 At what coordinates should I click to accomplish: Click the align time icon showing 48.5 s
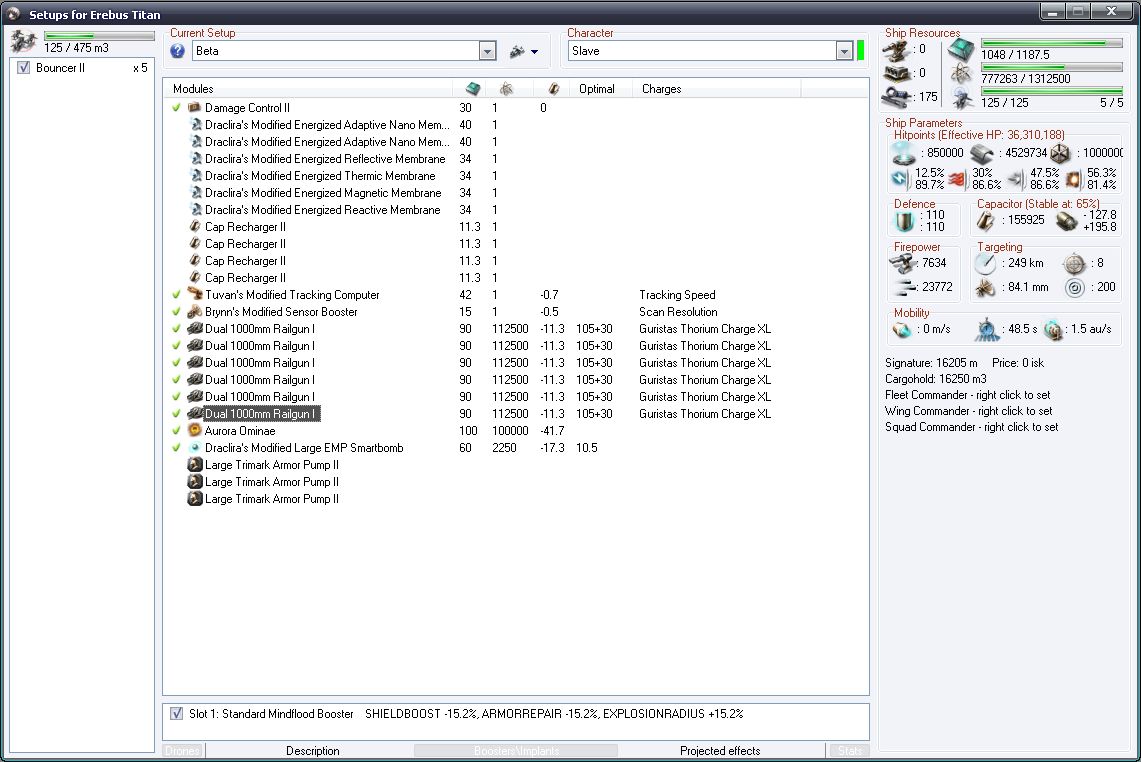point(987,330)
